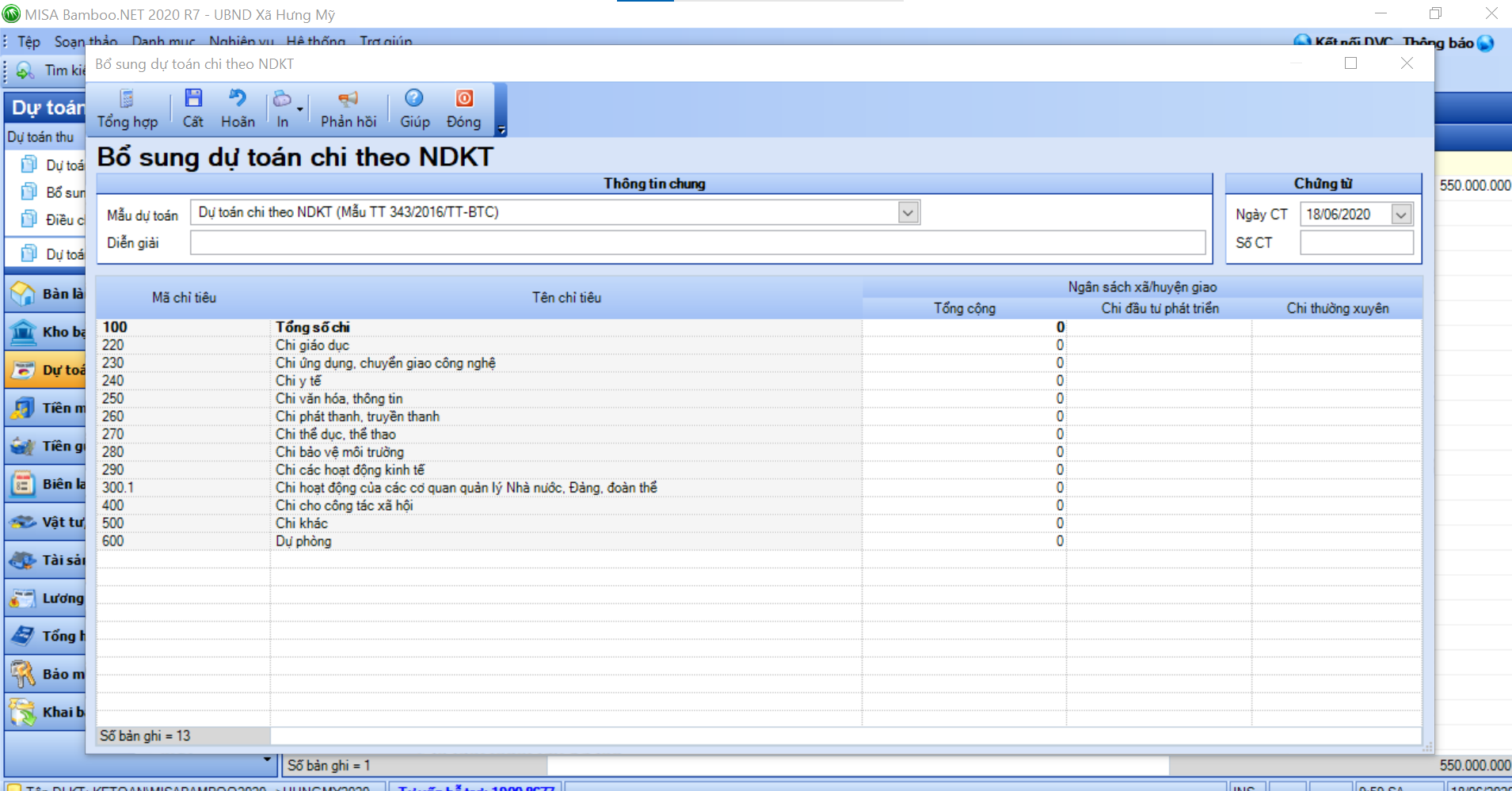
Task: Open the Ngày CT date picker
Action: tap(1400, 215)
